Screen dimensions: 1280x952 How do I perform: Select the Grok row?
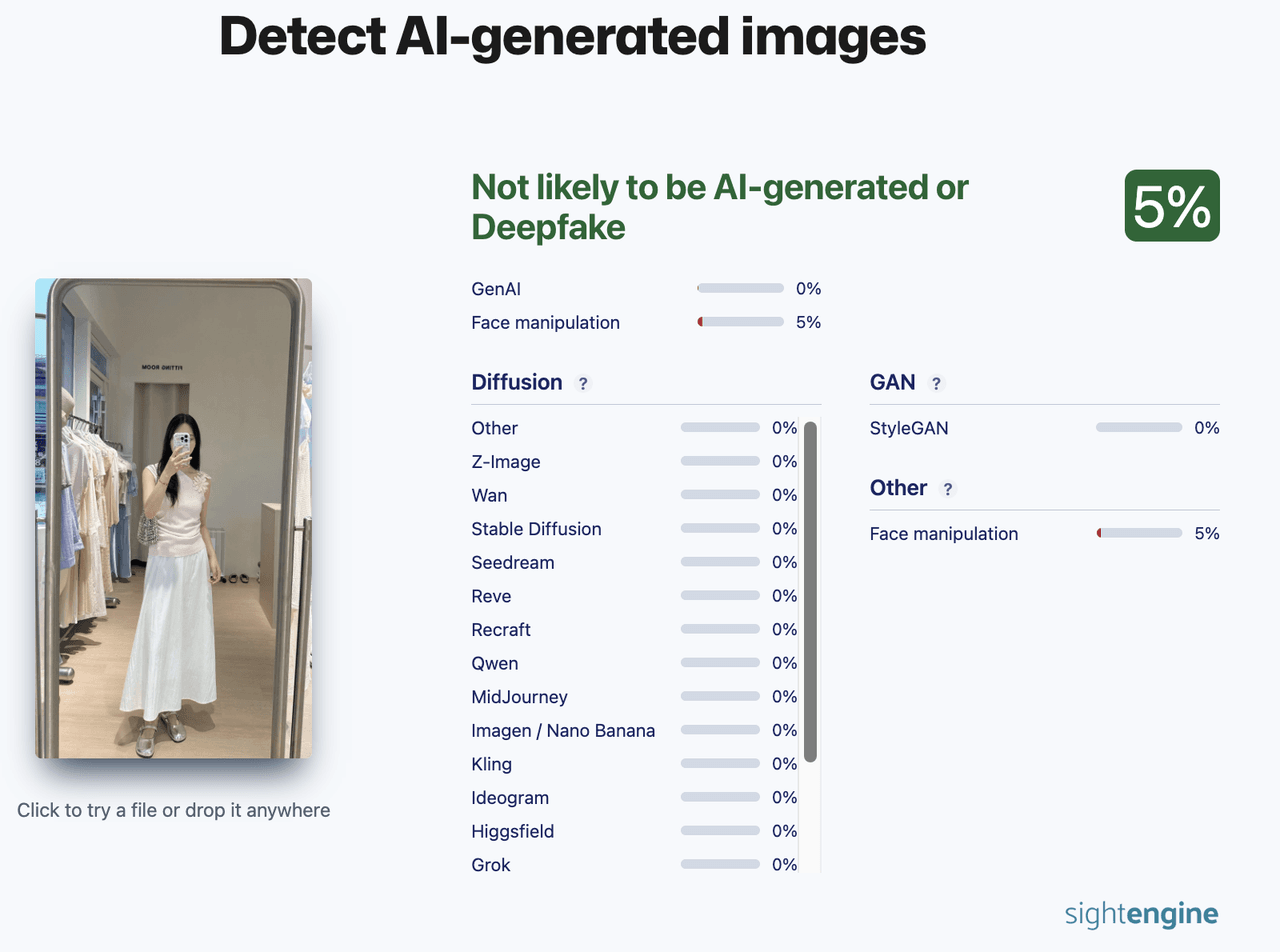[x=634, y=865]
